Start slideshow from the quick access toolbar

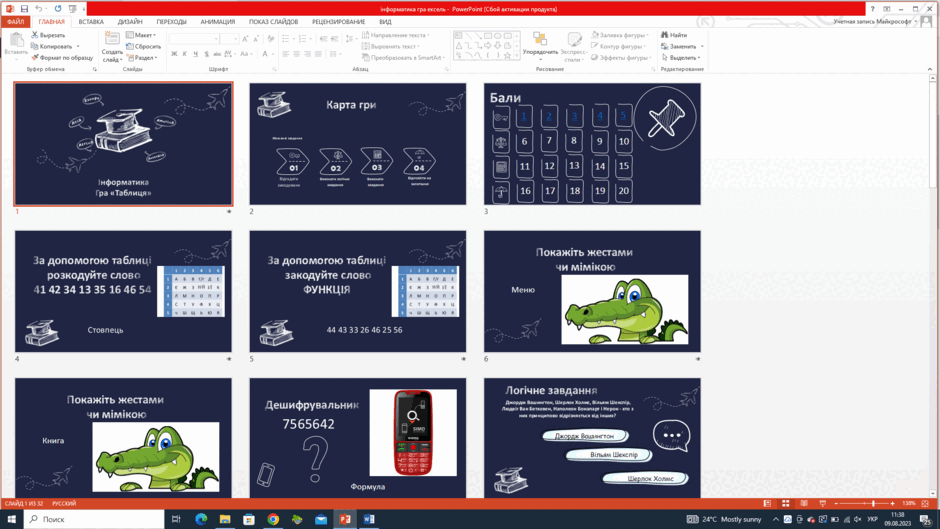[73, 9]
